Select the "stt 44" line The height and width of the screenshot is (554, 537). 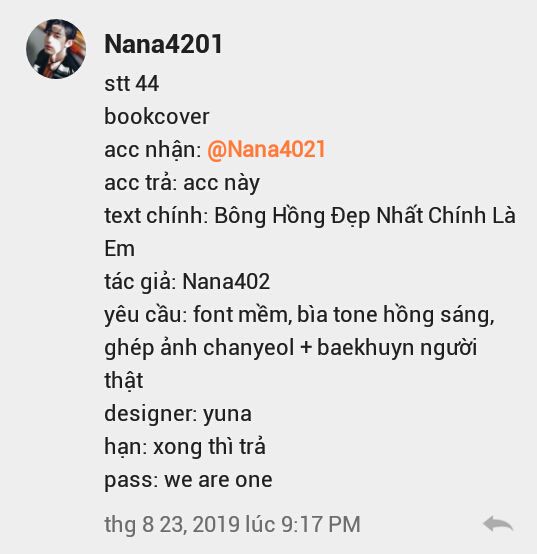131,84
